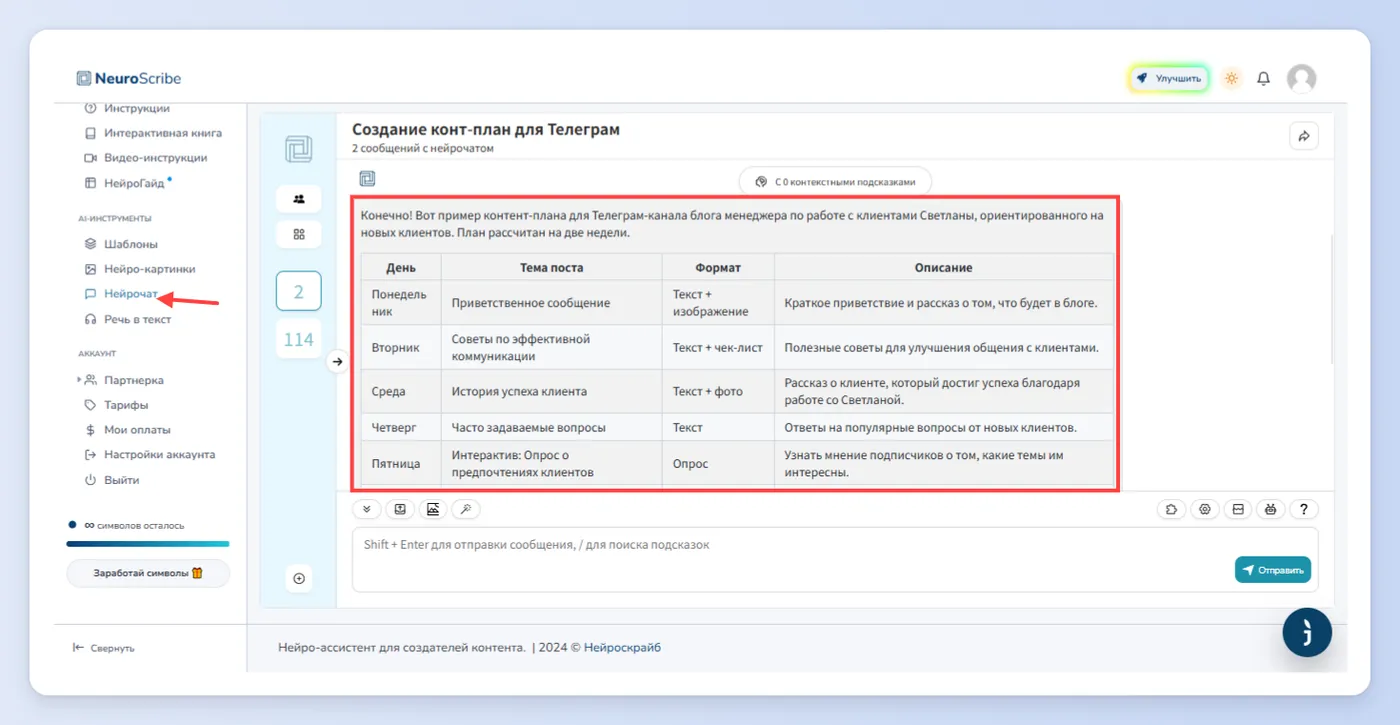The height and width of the screenshot is (725, 1400).
Task: Click Выйти to log out
Action: coord(111,480)
